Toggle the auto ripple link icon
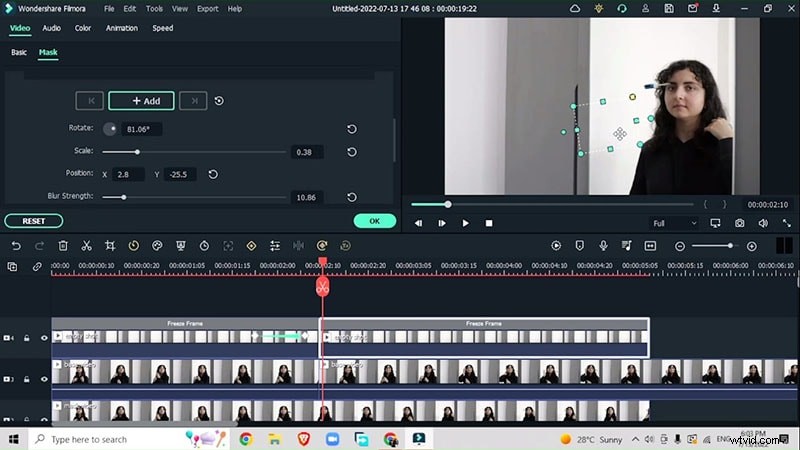Screen dimensions: 800x450 [x=37, y=266]
